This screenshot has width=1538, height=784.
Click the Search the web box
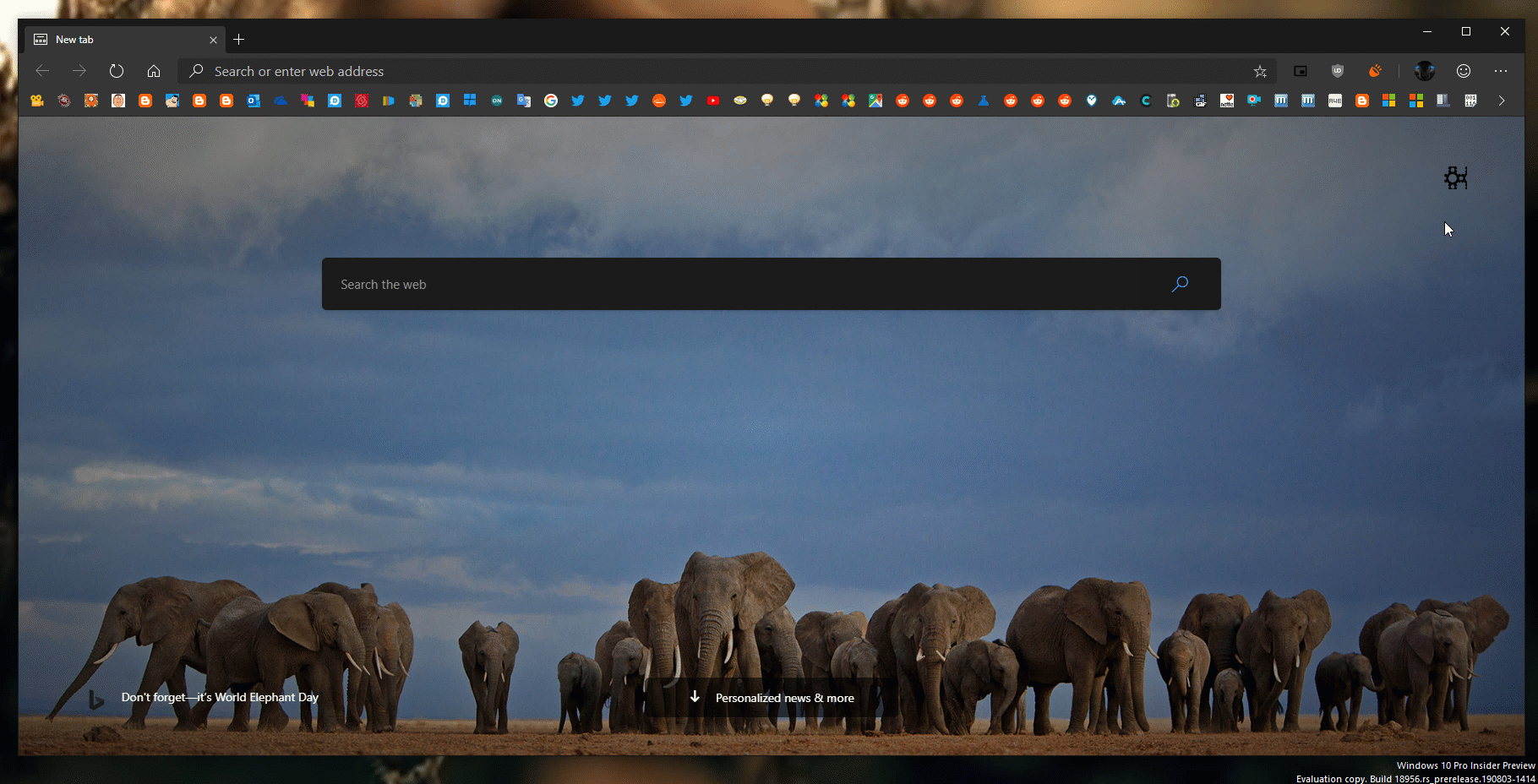[744, 285]
